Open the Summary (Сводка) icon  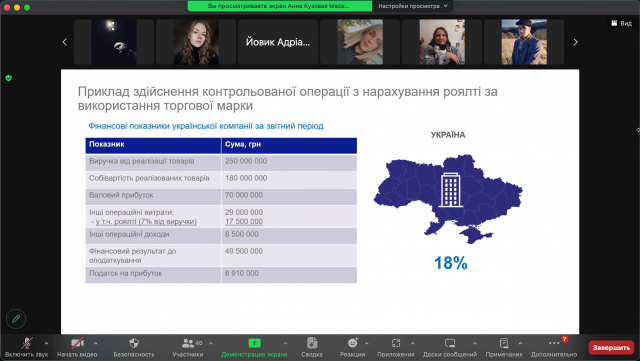point(312,343)
